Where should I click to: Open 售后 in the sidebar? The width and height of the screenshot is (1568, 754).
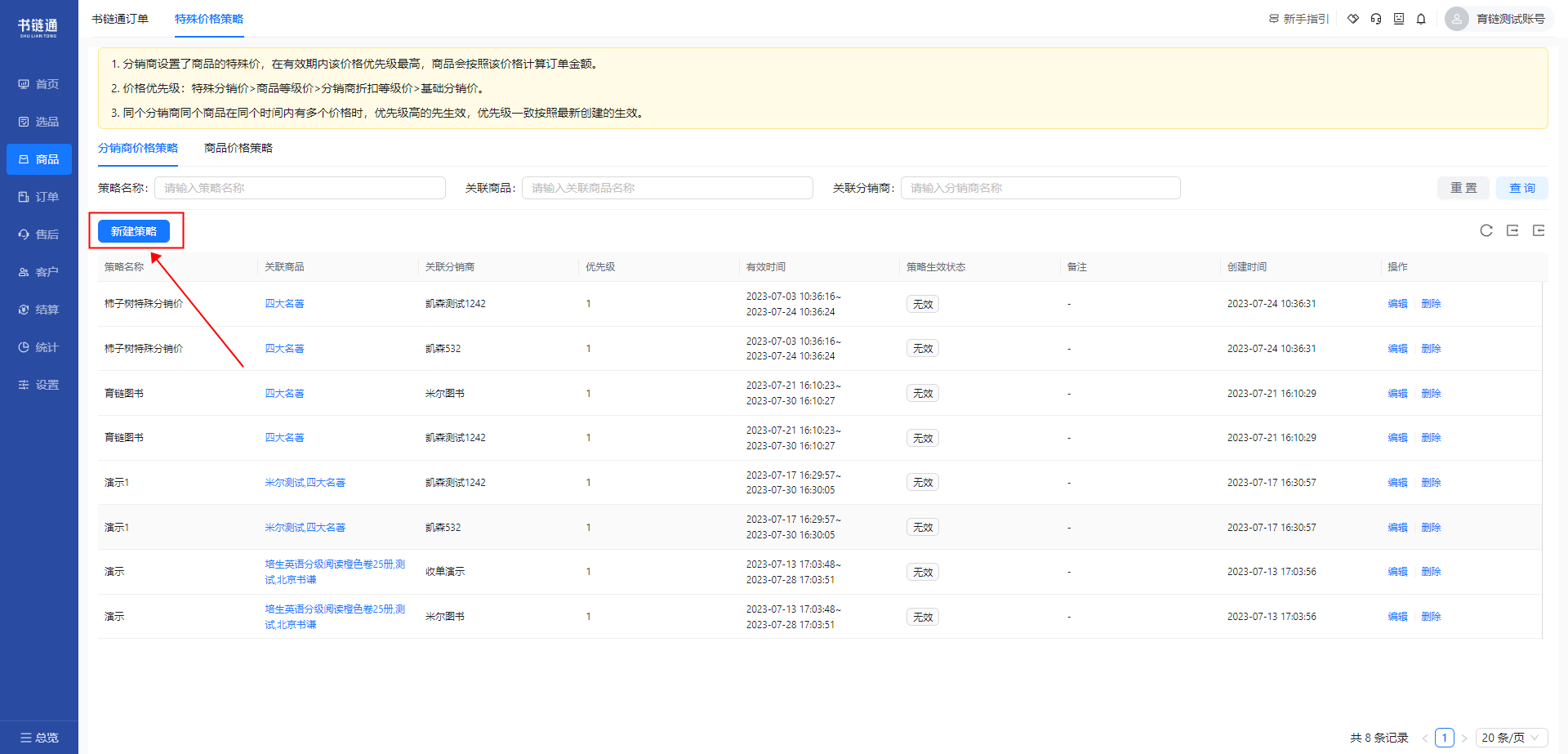point(38,234)
